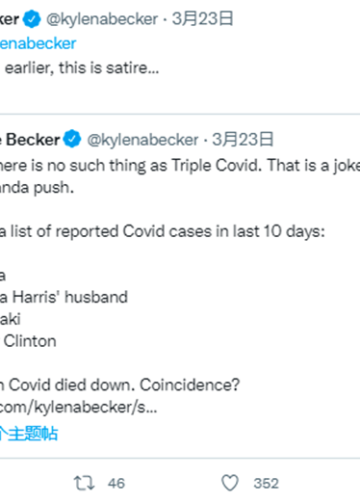Click the Harris' husband line
The height and width of the screenshot is (504, 360).
coord(64,297)
